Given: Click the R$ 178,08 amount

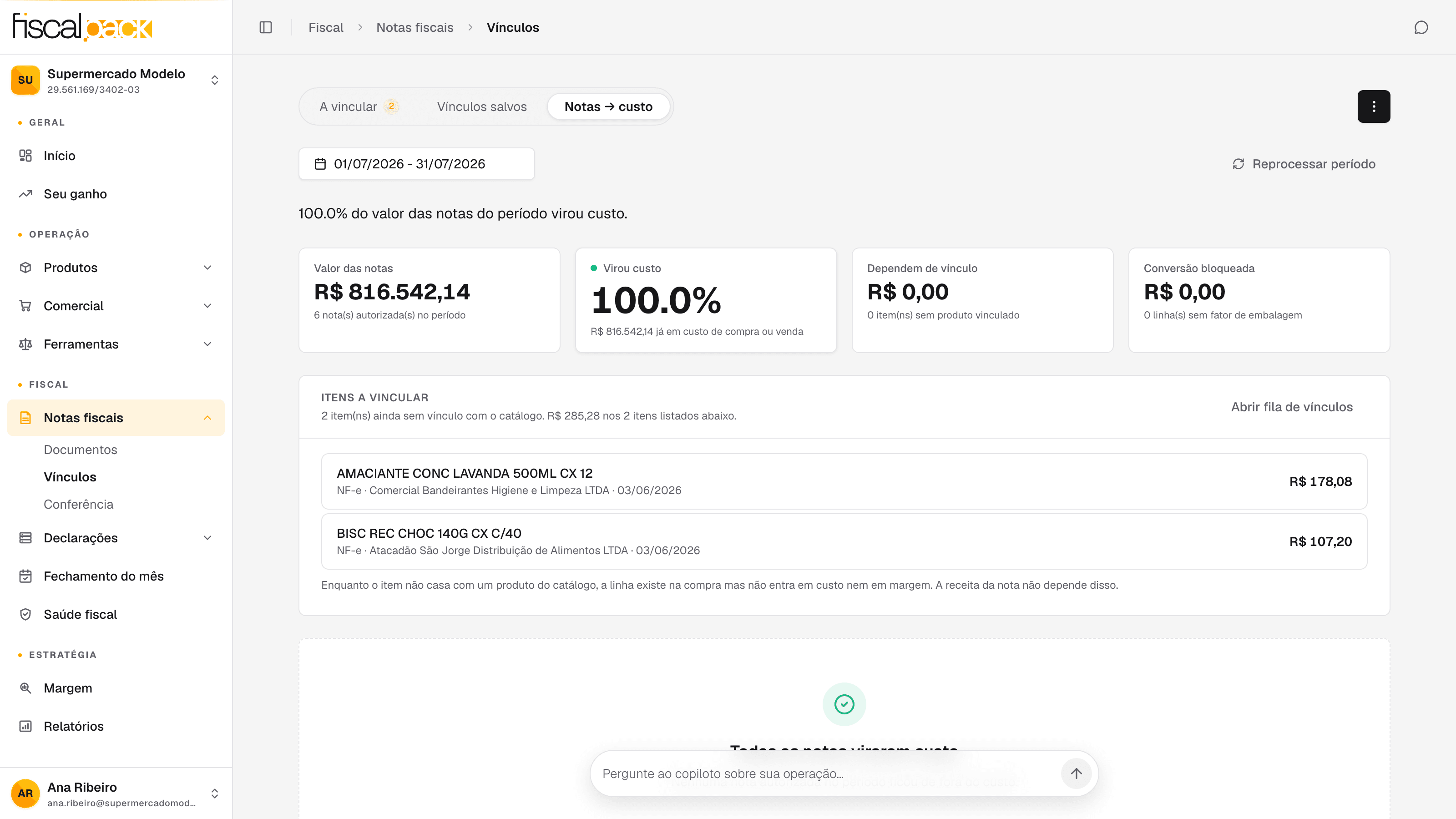Looking at the screenshot, I should point(1320,481).
